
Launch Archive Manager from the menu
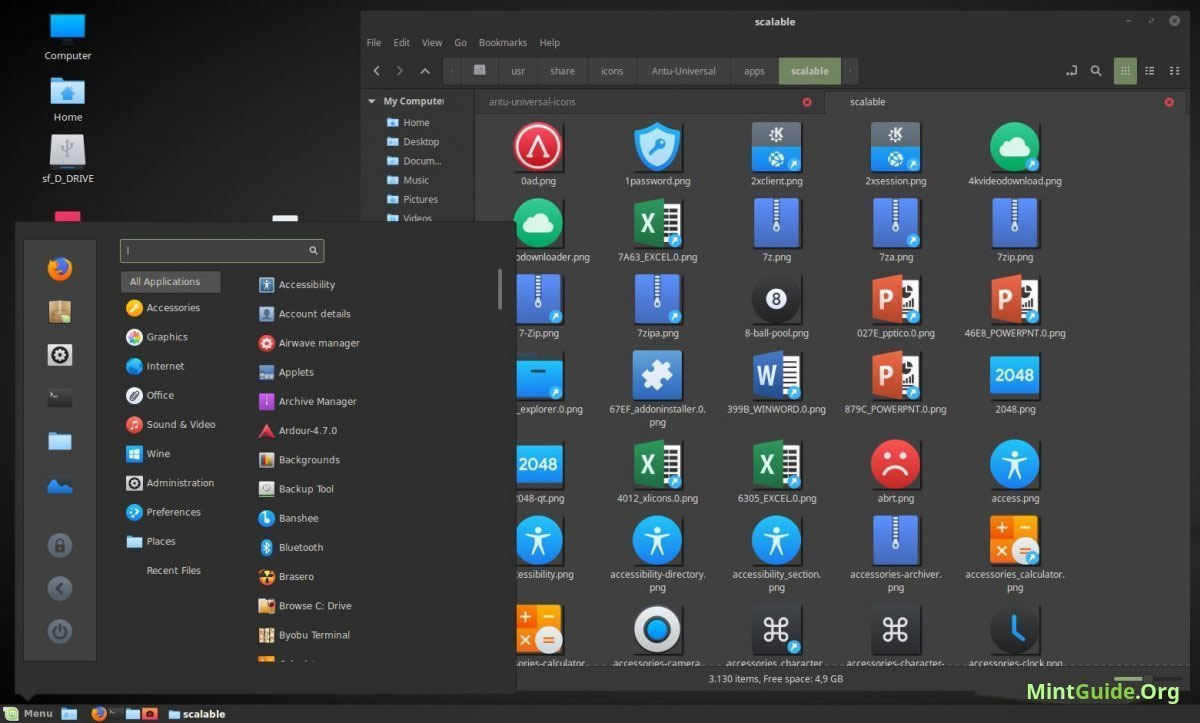click(x=307, y=401)
